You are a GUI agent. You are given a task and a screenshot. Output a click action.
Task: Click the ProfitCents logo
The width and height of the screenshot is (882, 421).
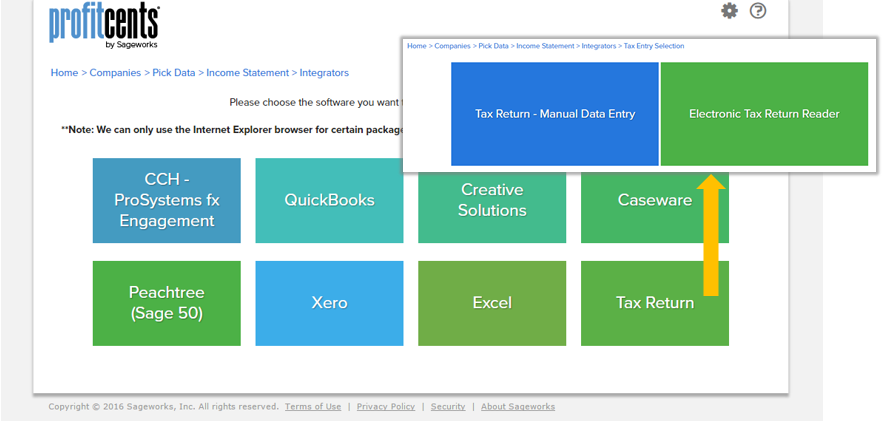(104, 26)
